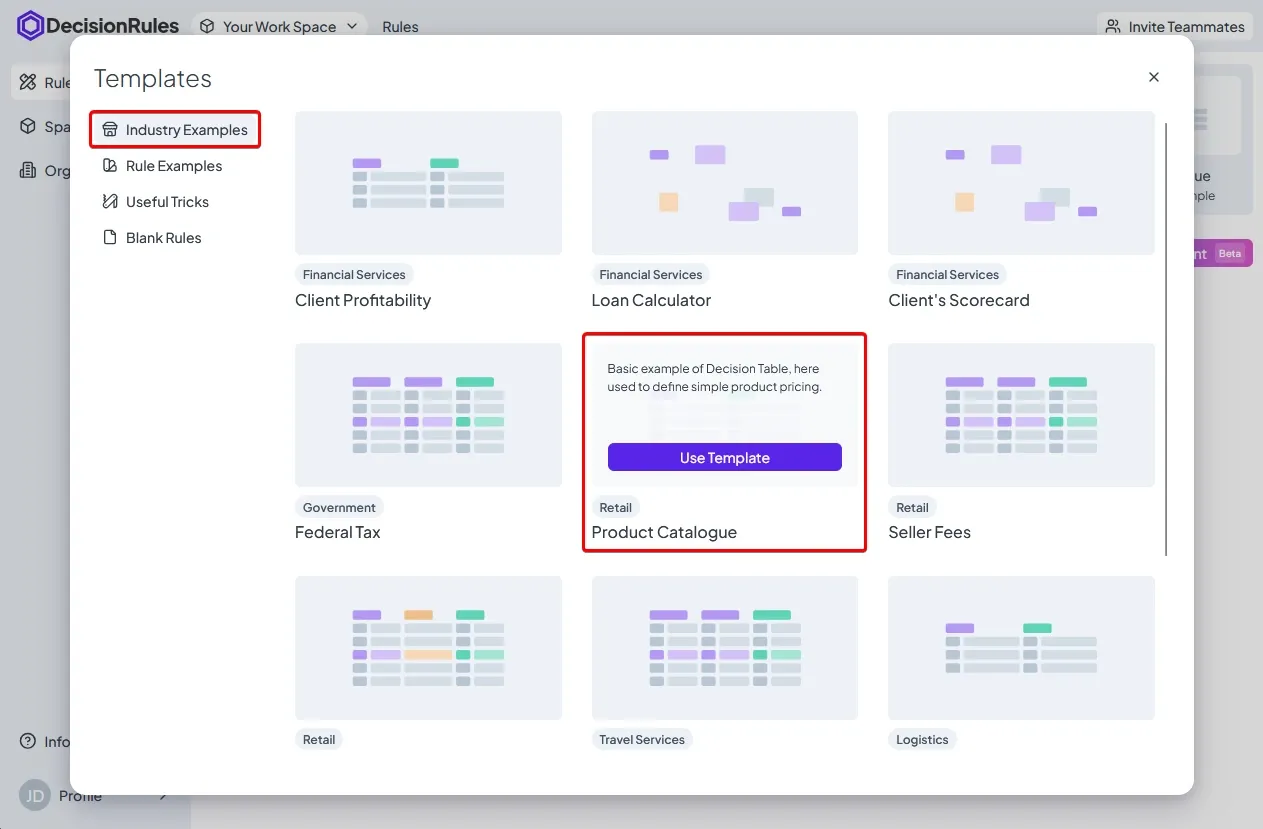Click the people icon in Invite Teammates
The width and height of the screenshot is (1263, 829).
coord(1113,27)
